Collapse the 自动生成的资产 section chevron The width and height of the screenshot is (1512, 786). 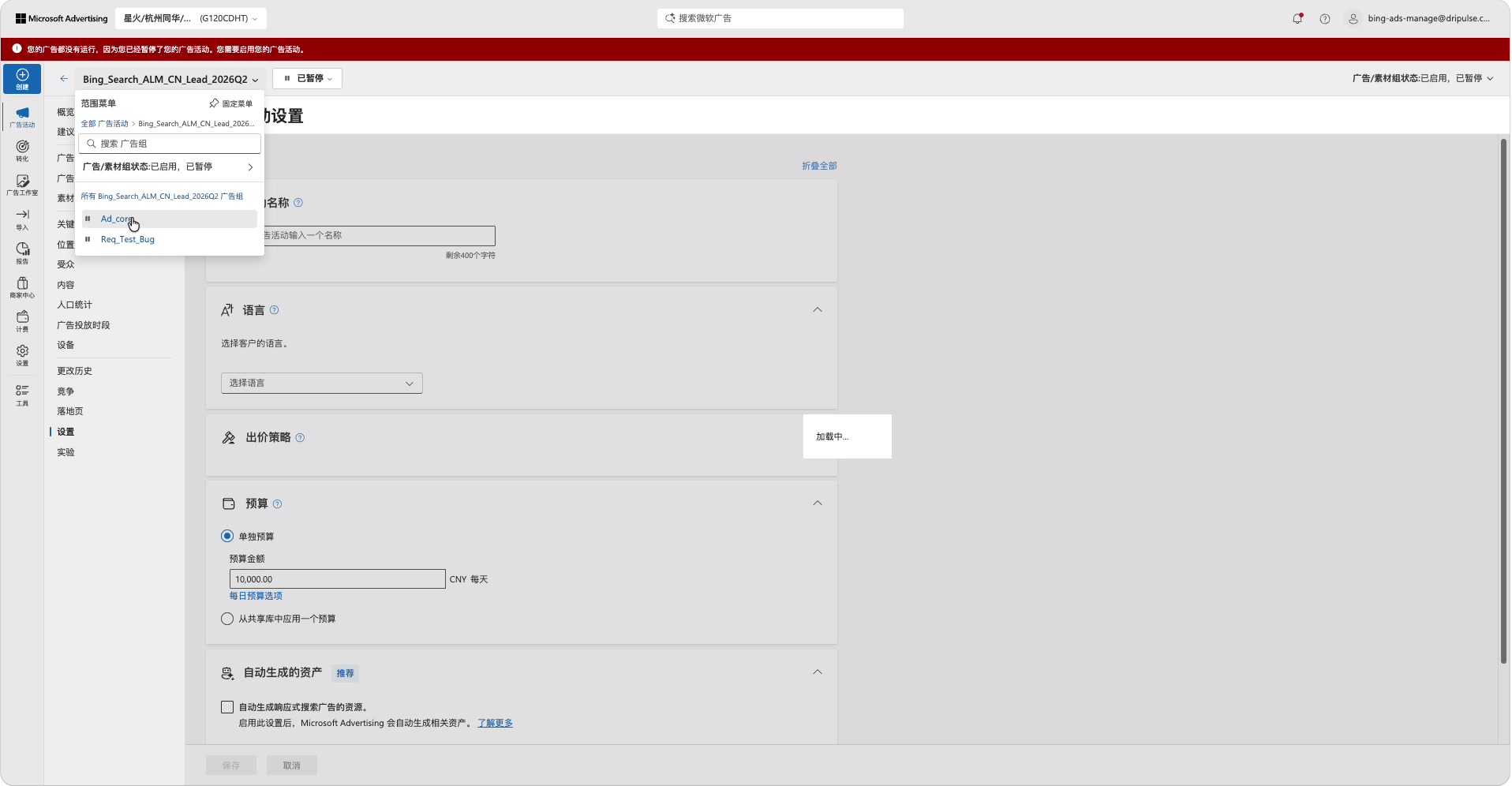coord(818,672)
